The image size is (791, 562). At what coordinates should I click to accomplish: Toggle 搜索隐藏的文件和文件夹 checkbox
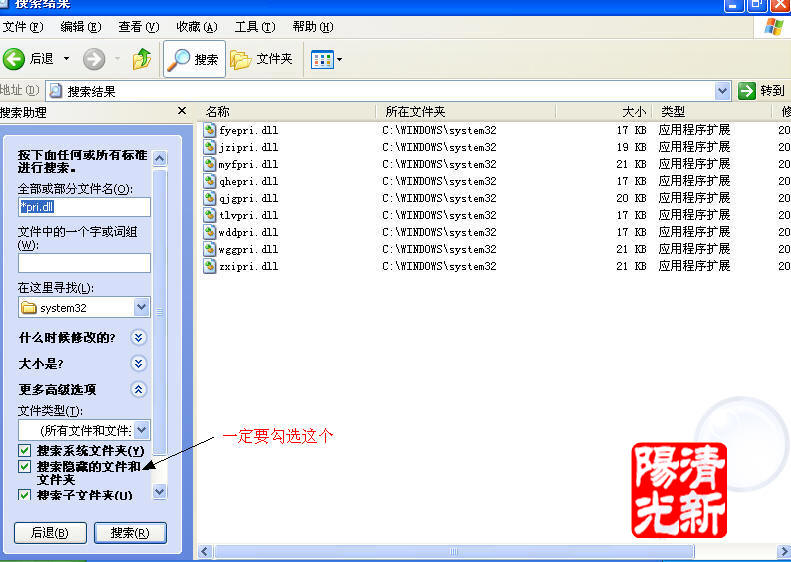[x=24, y=466]
